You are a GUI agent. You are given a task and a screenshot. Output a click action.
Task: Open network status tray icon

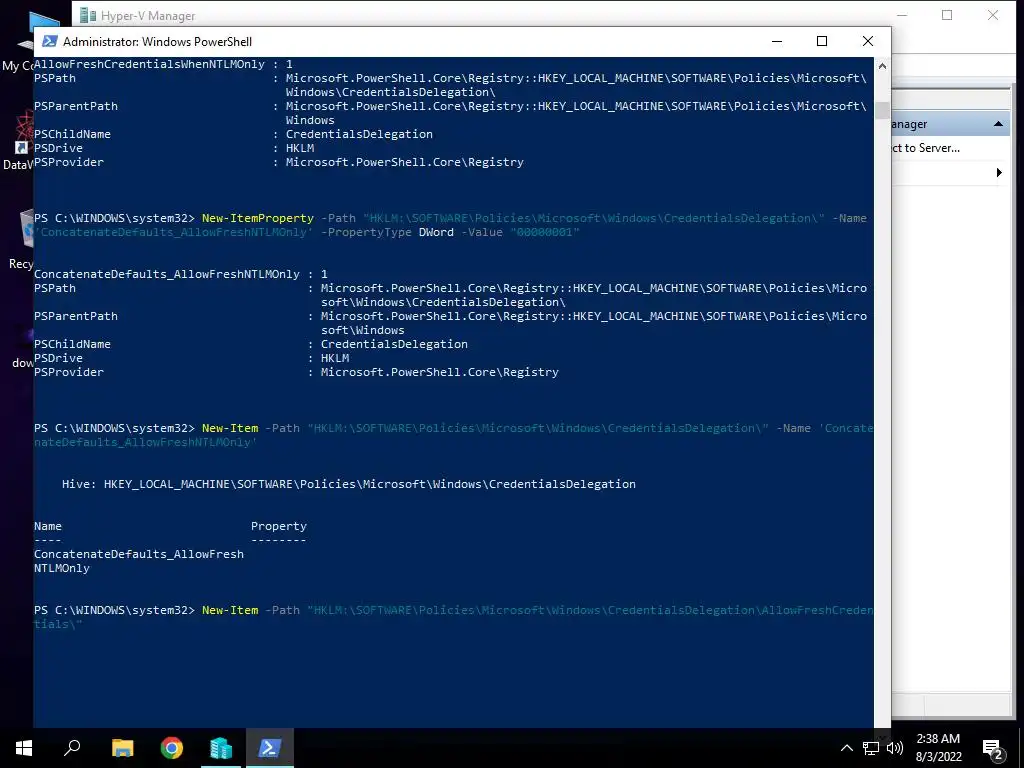point(871,748)
